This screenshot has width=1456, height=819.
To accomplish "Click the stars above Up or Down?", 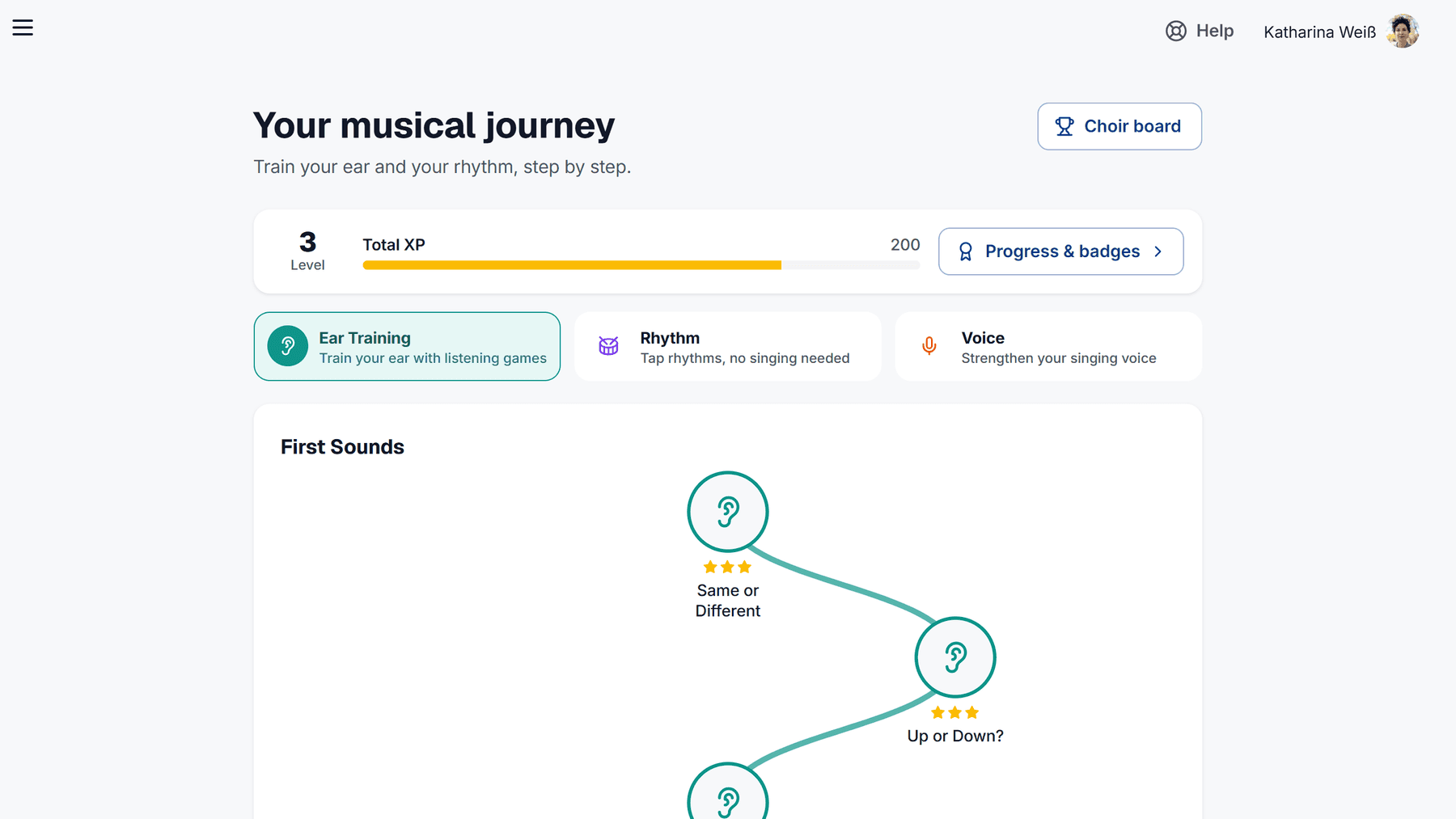I will (x=955, y=712).
